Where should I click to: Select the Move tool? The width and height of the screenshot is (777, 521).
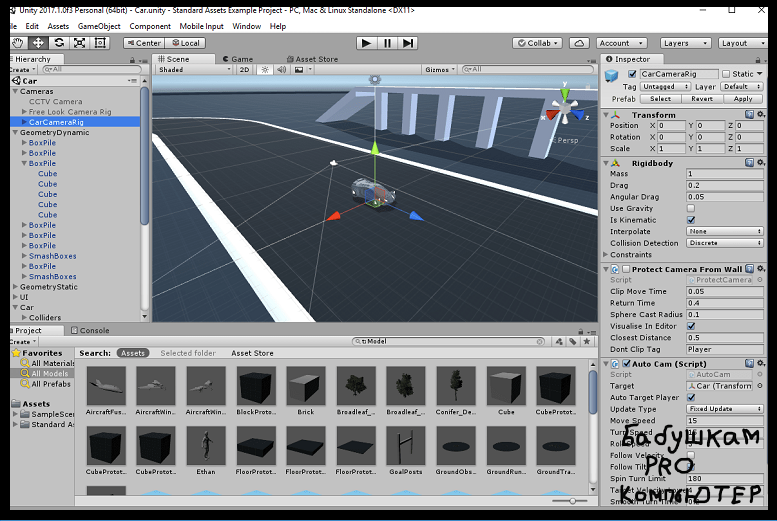click(x=38, y=43)
